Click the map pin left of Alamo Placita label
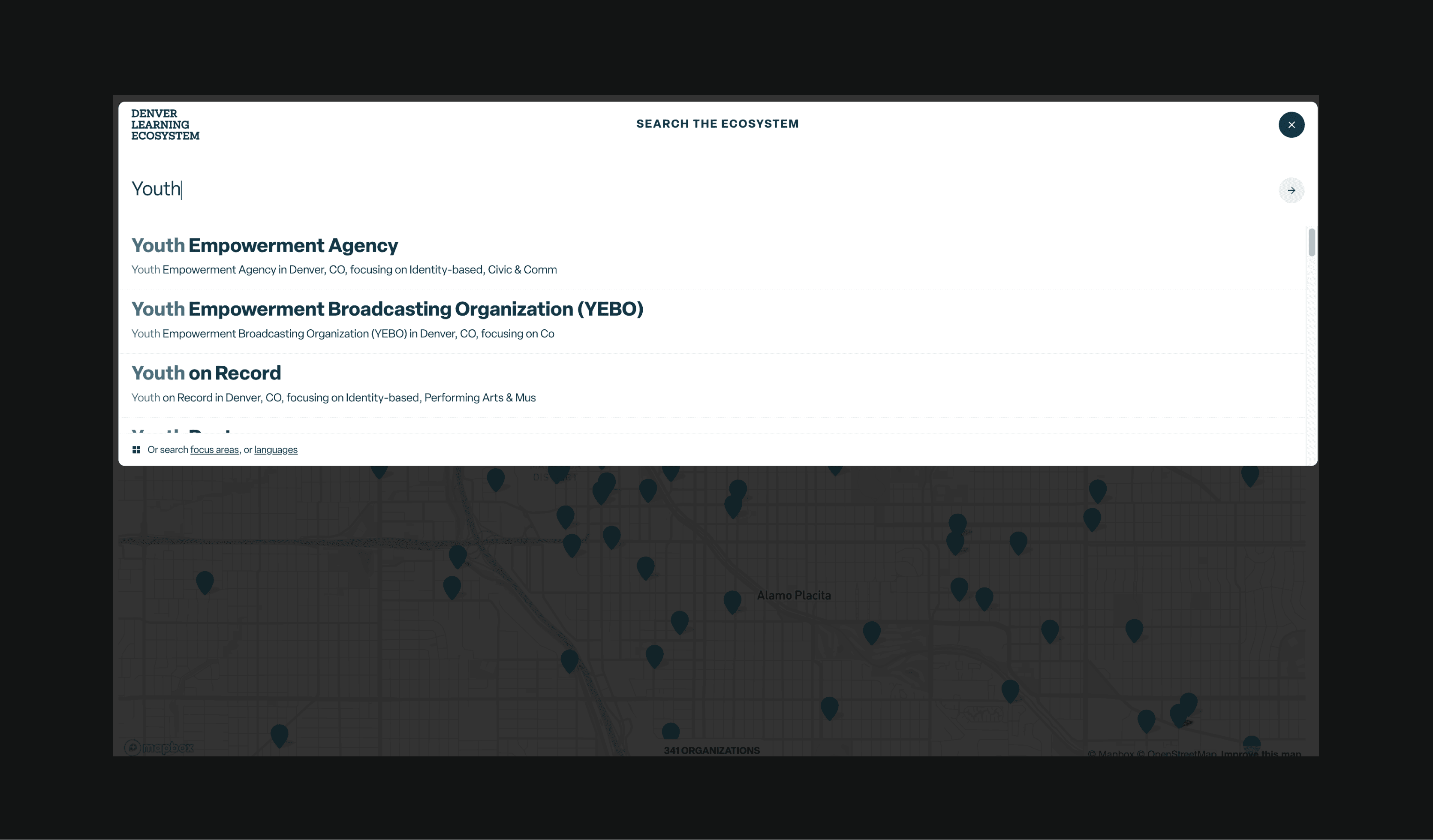The width and height of the screenshot is (1433, 840). pyautogui.click(x=732, y=600)
